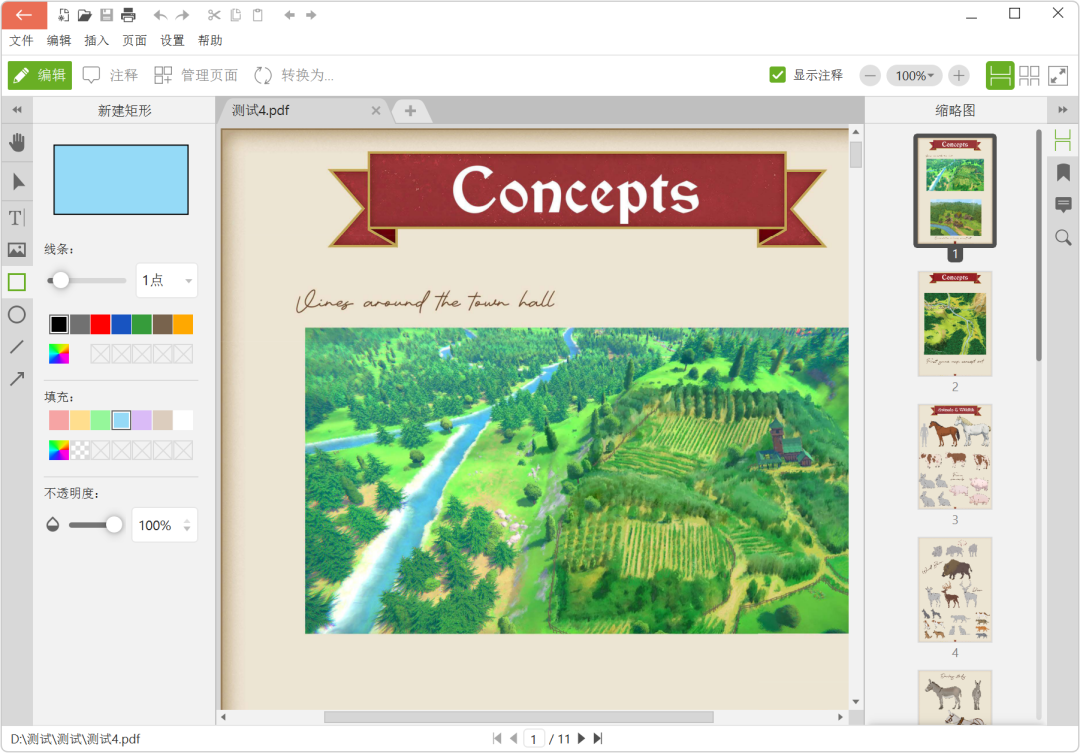1080x753 pixels.
Task: Open the 插入 menu
Action: (x=96, y=41)
